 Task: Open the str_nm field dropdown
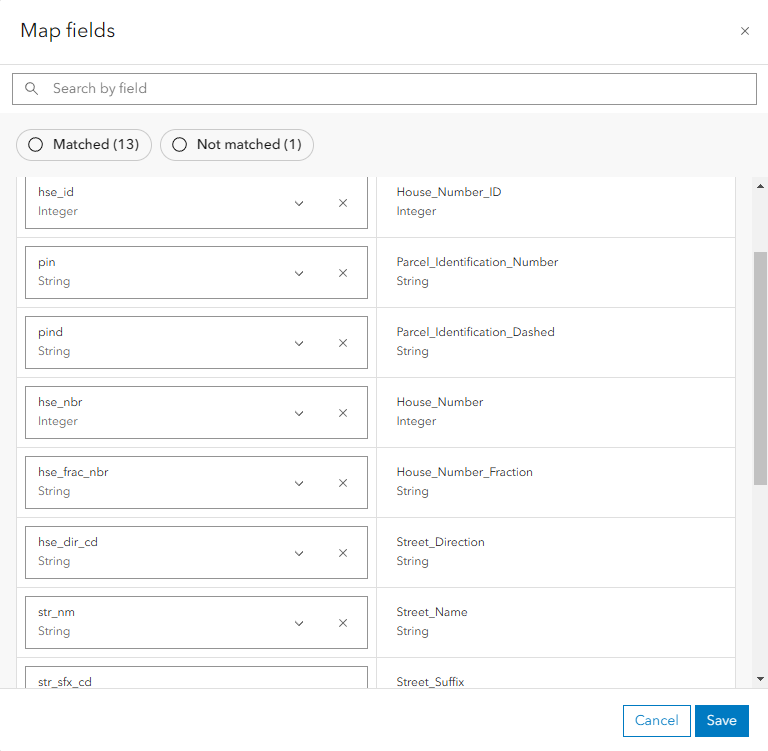coord(299,623)
